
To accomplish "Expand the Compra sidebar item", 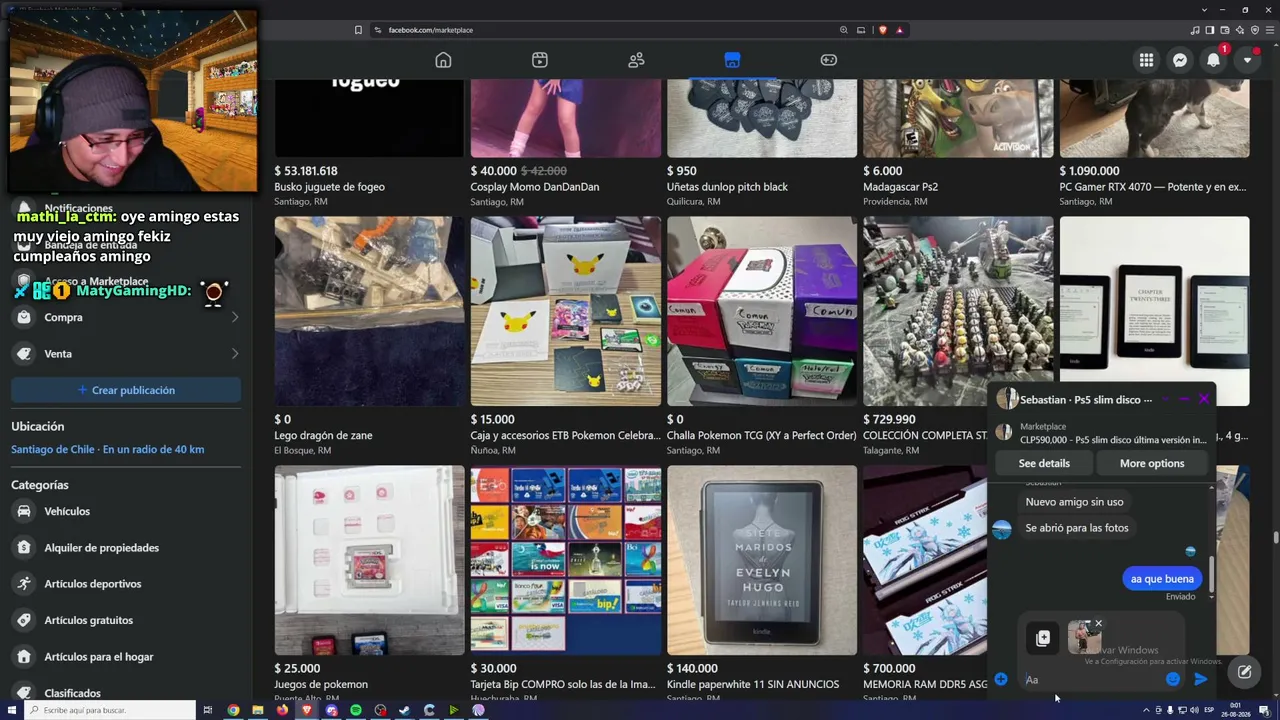I will point(126,317).
